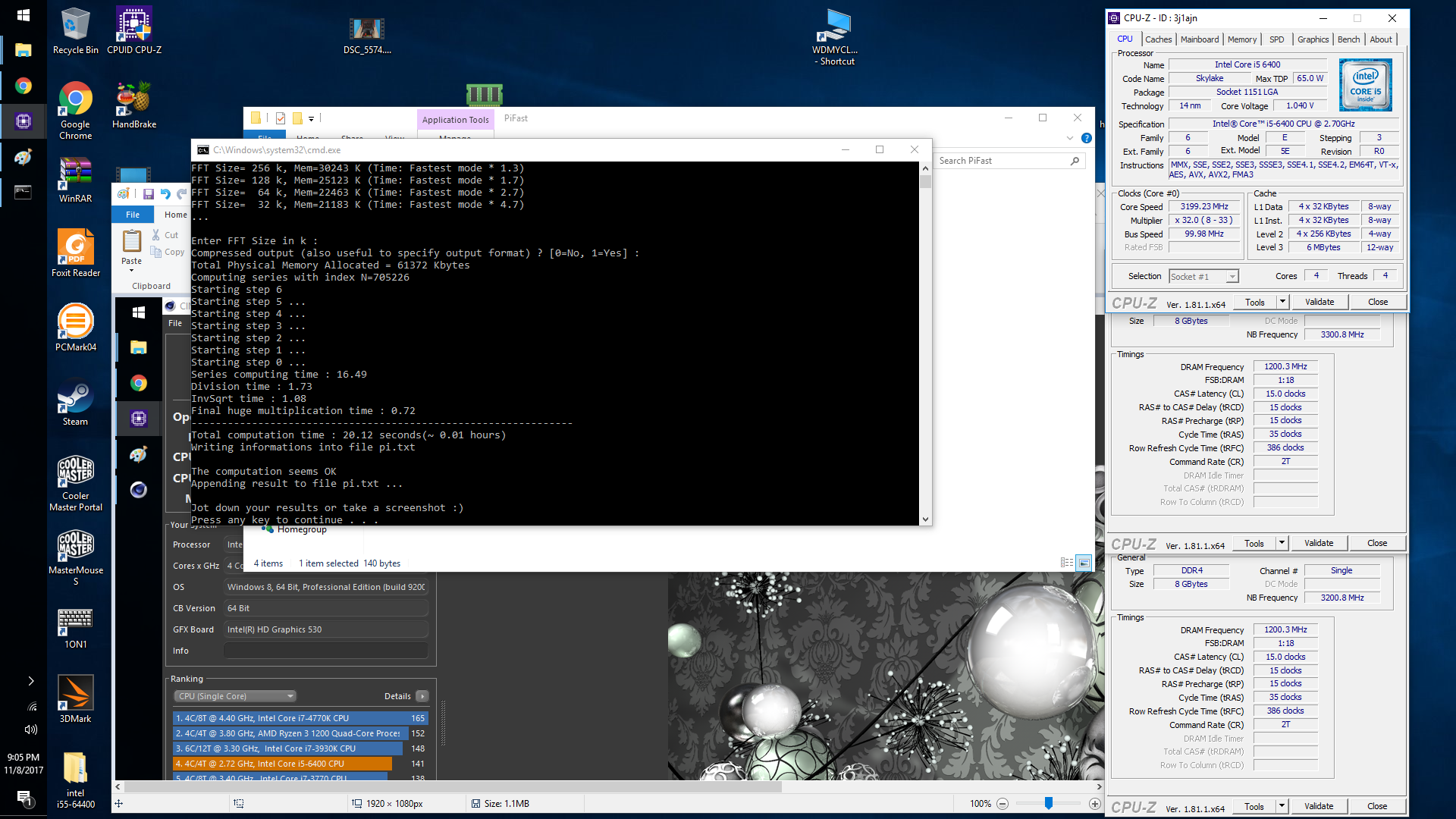The width and height of the screenshot is (1456, 819).
Task: Switch to the Graphics tab in CPU-Z
Action: tap(1313, 39)
